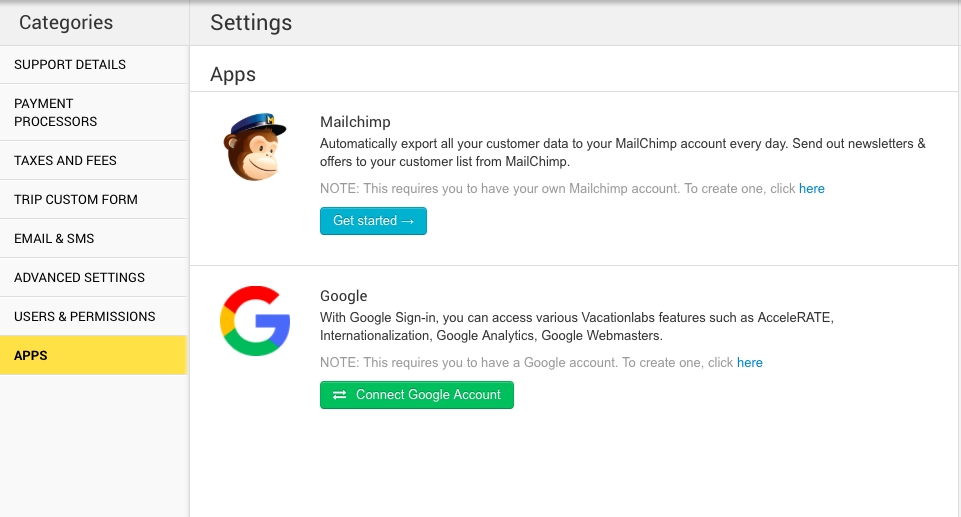Click the Settings page header
This screenshot has height=517, width=961.
(x=251, y=22)
